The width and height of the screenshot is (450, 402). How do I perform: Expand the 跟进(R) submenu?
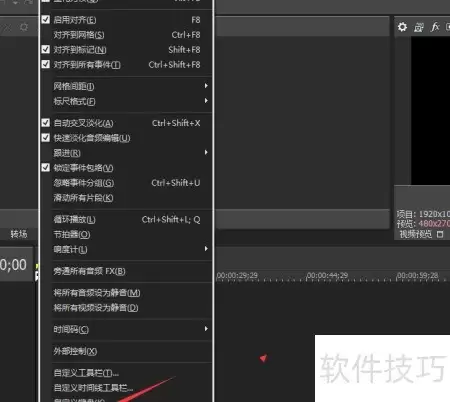(x=126, y=153)
